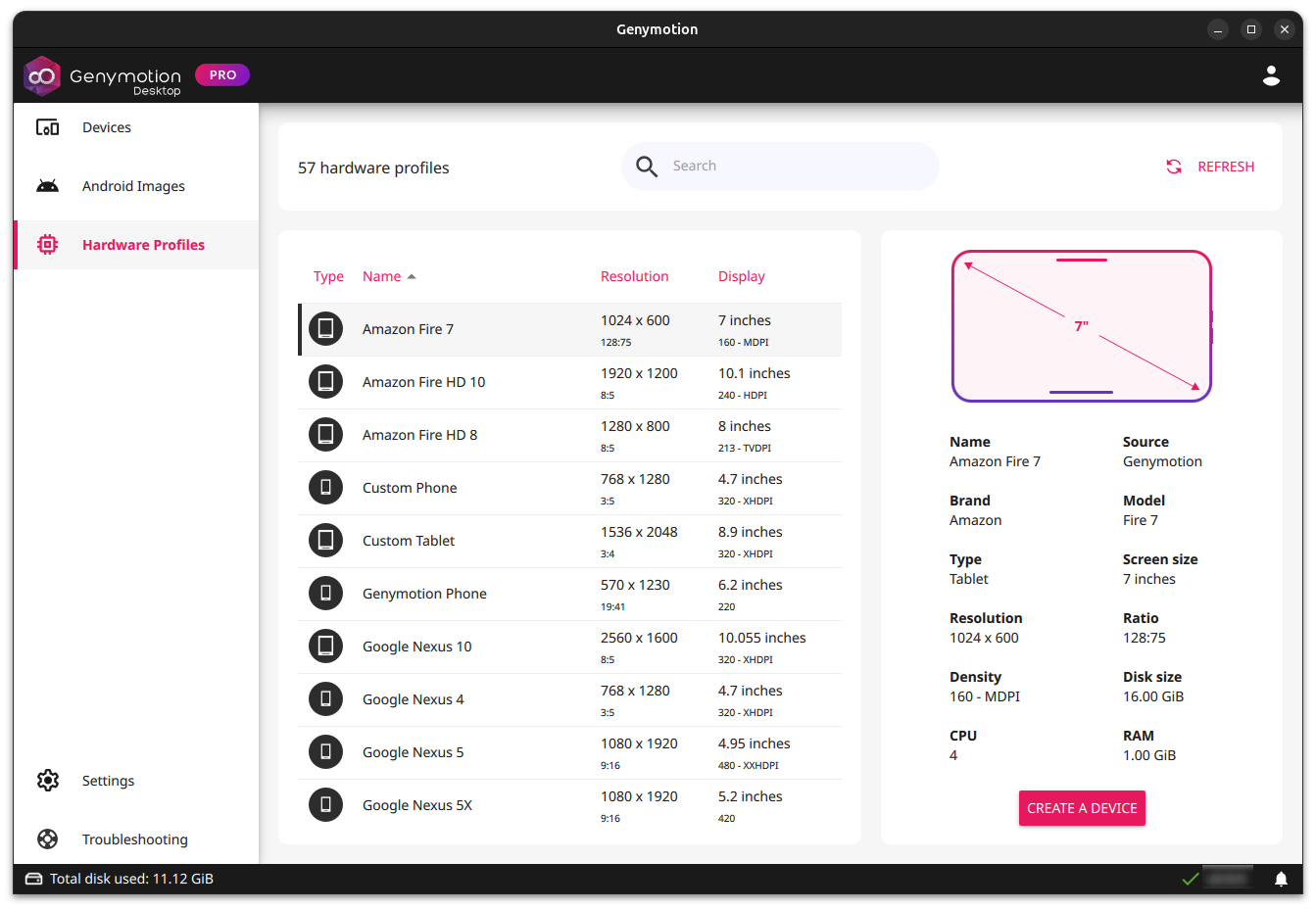1316x910 pixels.
Task: Sort profiles by Display column
Action: coord(741,276)
